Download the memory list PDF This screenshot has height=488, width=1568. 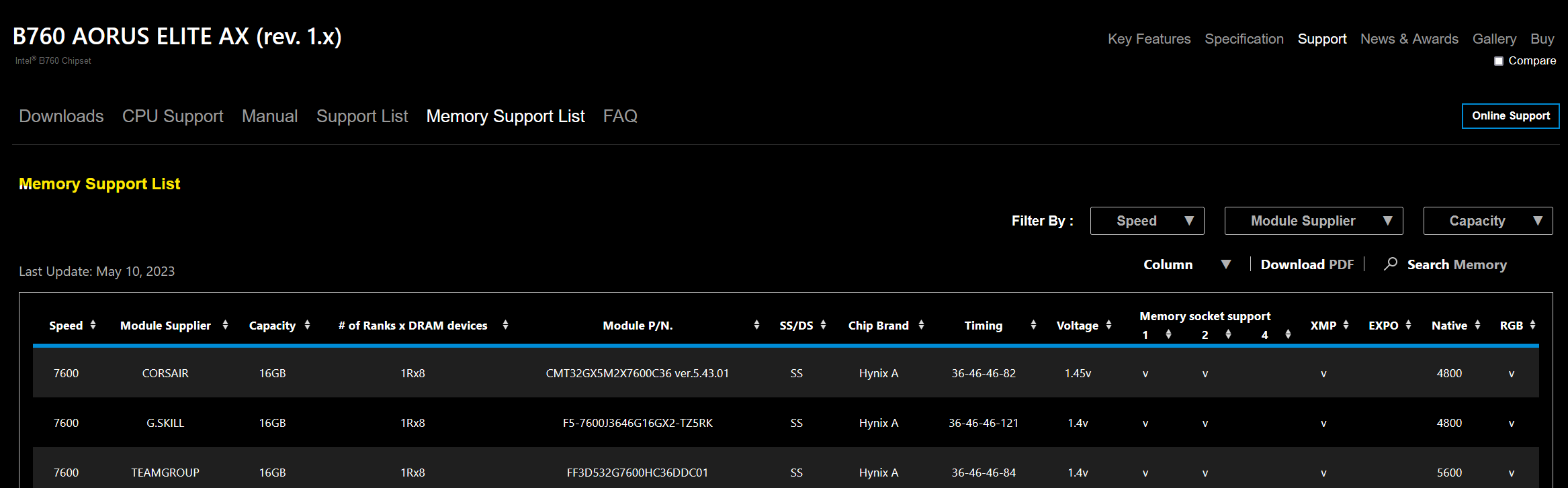pos(1307,264)
